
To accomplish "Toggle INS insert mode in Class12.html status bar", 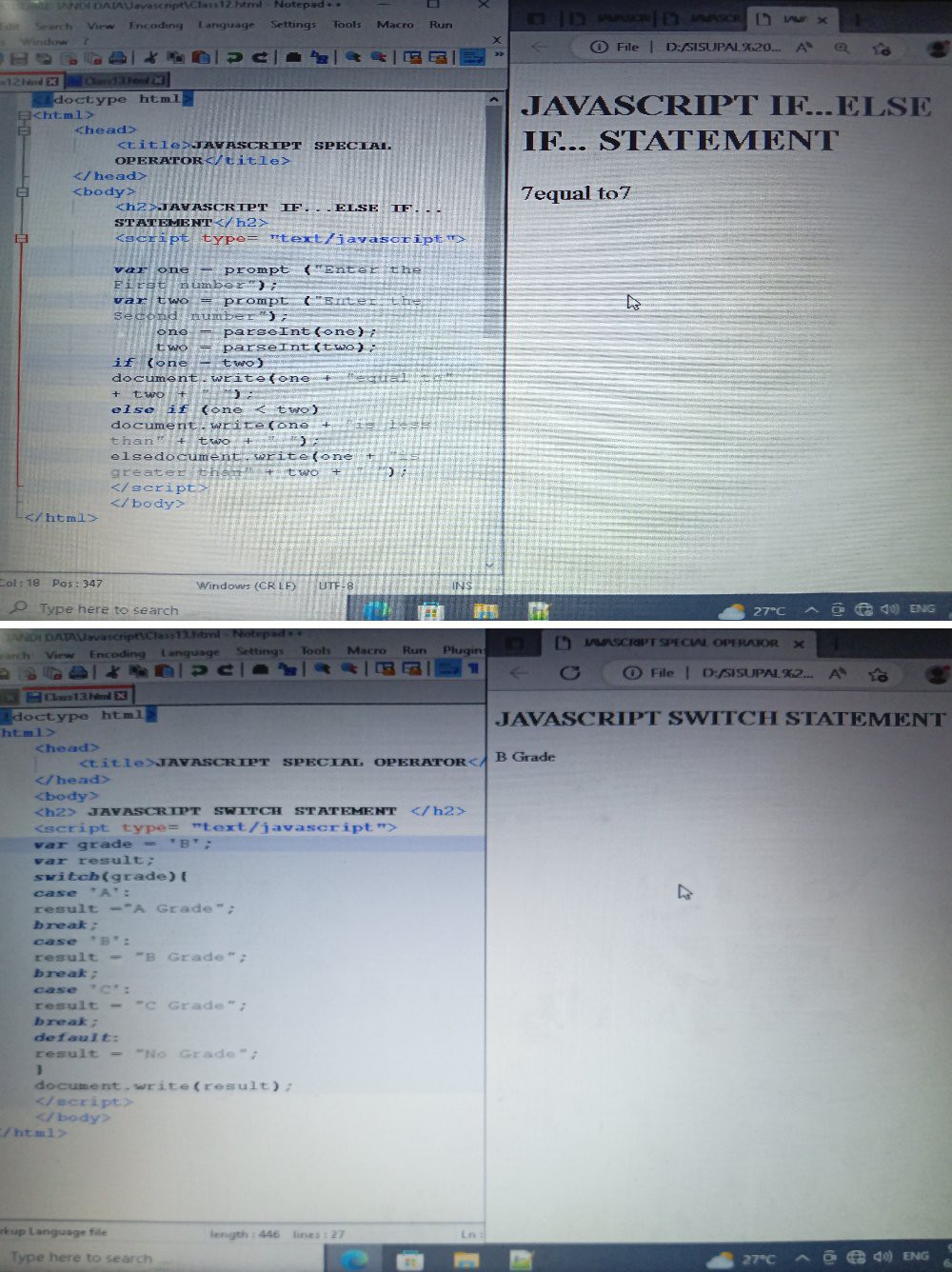I will (x=462, y=586).
